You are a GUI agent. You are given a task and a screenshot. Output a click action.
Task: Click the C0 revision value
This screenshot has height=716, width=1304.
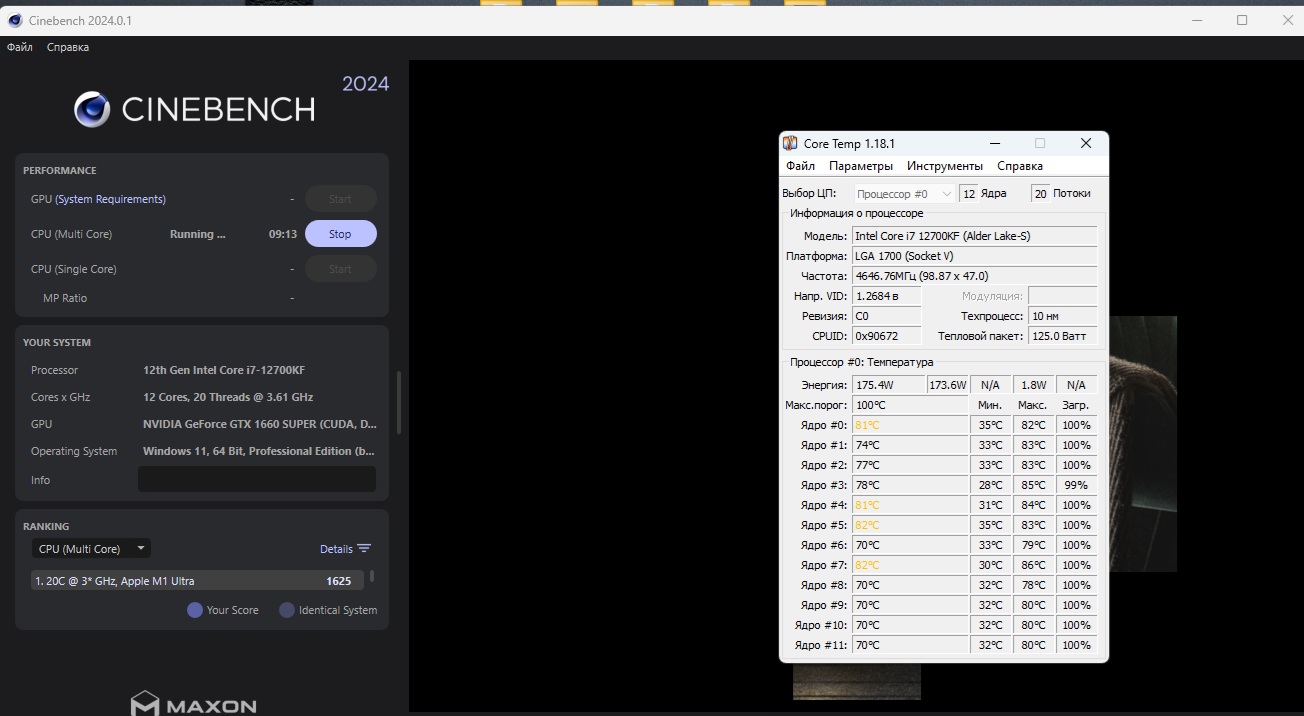pos(886,316)
